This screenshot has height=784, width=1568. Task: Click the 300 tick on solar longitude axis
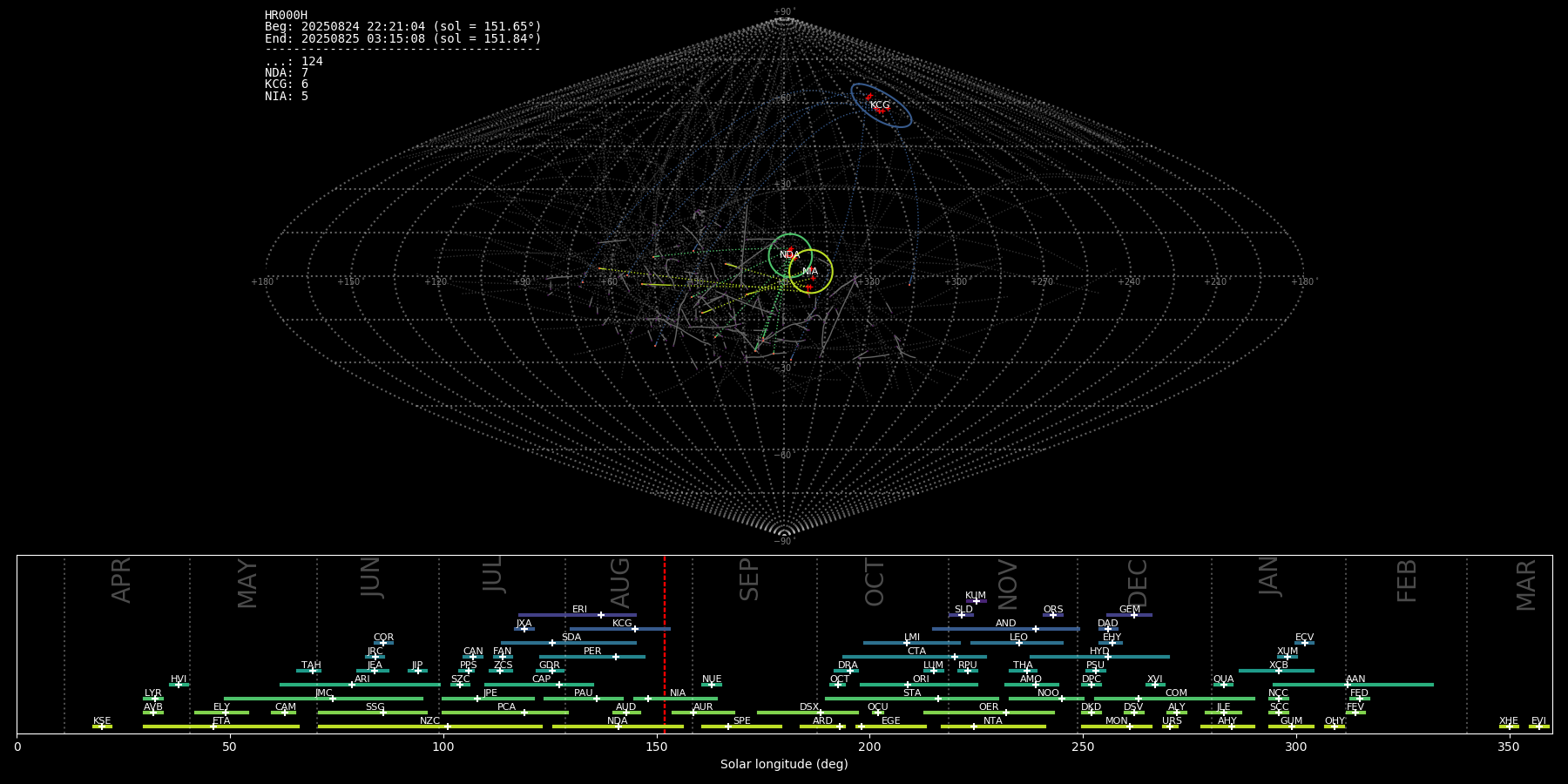[1296, 746]
